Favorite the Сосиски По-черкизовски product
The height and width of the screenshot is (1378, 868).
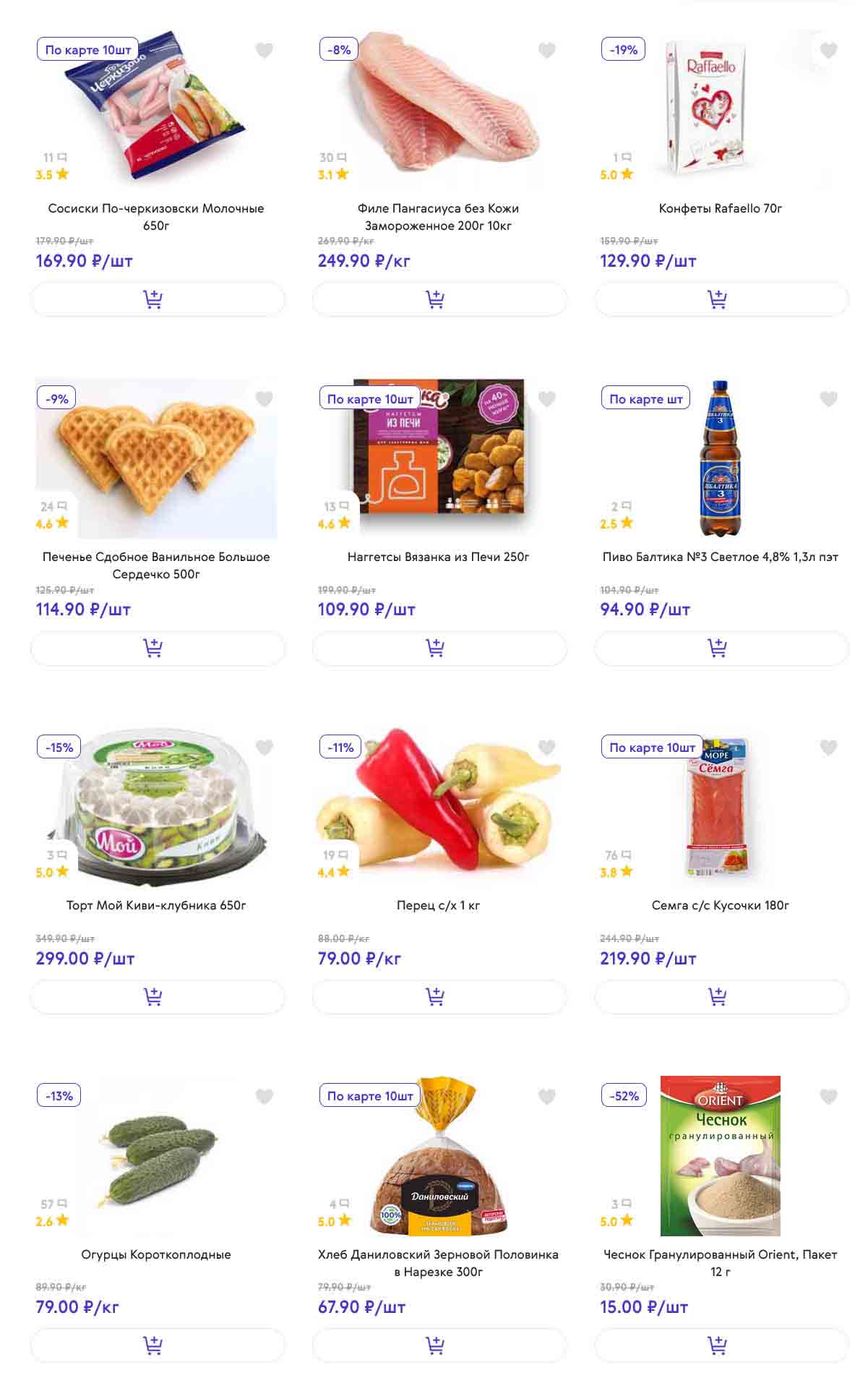click(x=265, y=50)
